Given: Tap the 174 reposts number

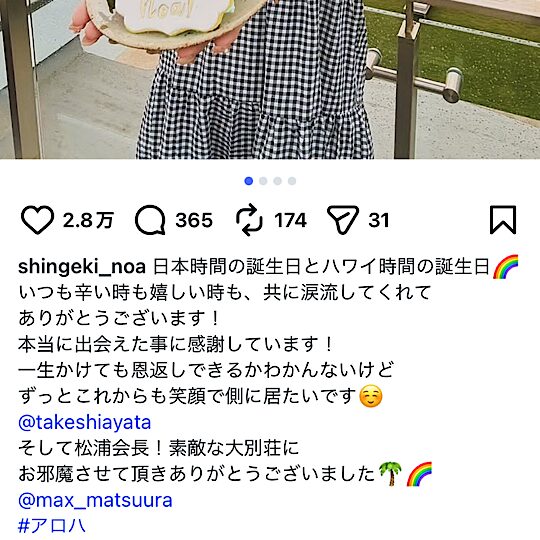Looking at the screenshot, I should click(290, 220).
